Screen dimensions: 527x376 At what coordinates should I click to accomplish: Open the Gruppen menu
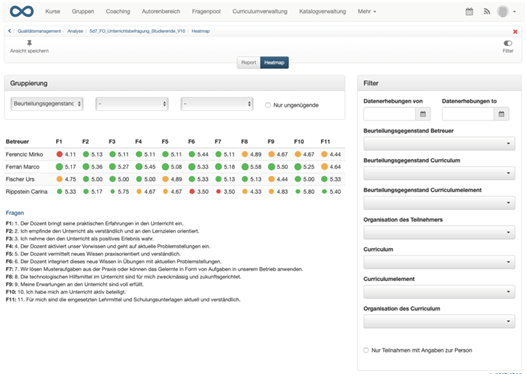point(83,11)
